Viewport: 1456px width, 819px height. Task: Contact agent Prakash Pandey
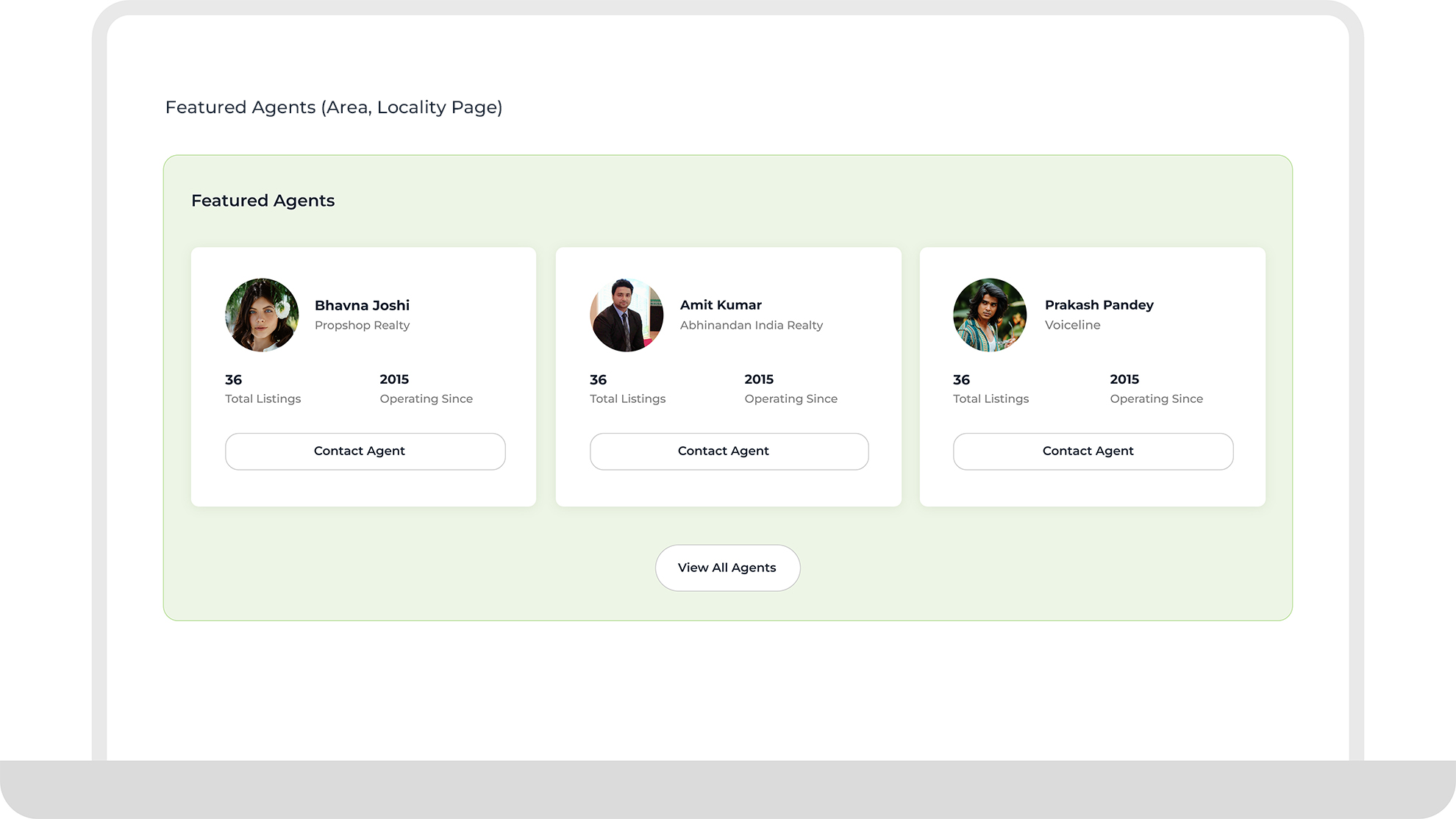[x=1093, y=451]
